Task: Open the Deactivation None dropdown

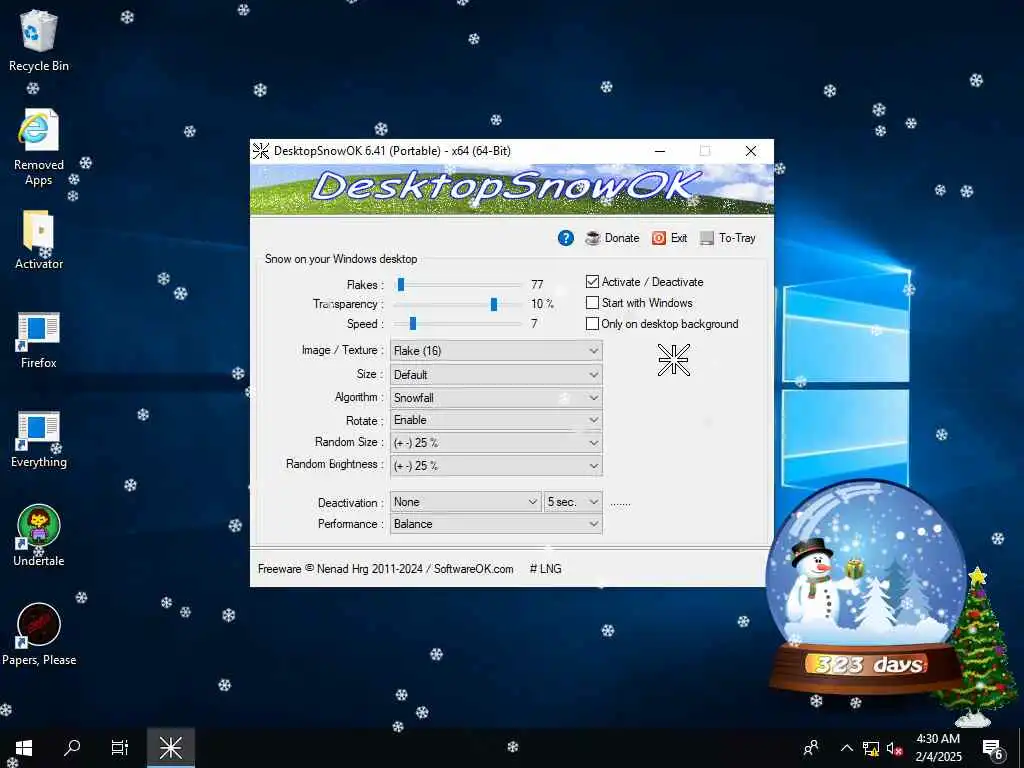Action: [x=466, y=502]
